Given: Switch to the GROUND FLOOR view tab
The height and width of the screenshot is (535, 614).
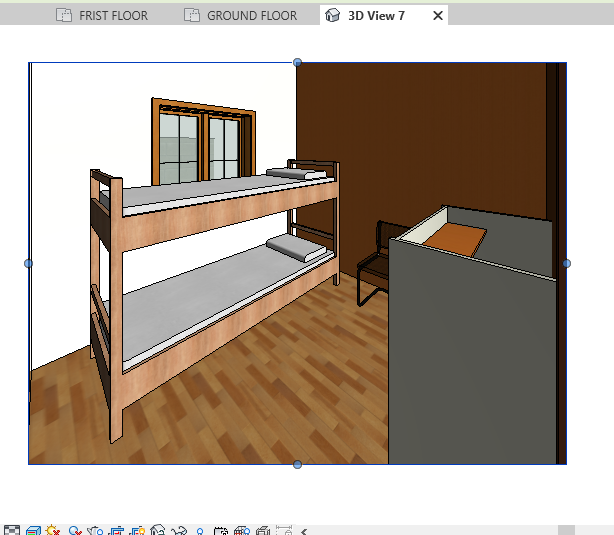Looking at the screenshot, I should pyautogui.click(x=240, y=16).
